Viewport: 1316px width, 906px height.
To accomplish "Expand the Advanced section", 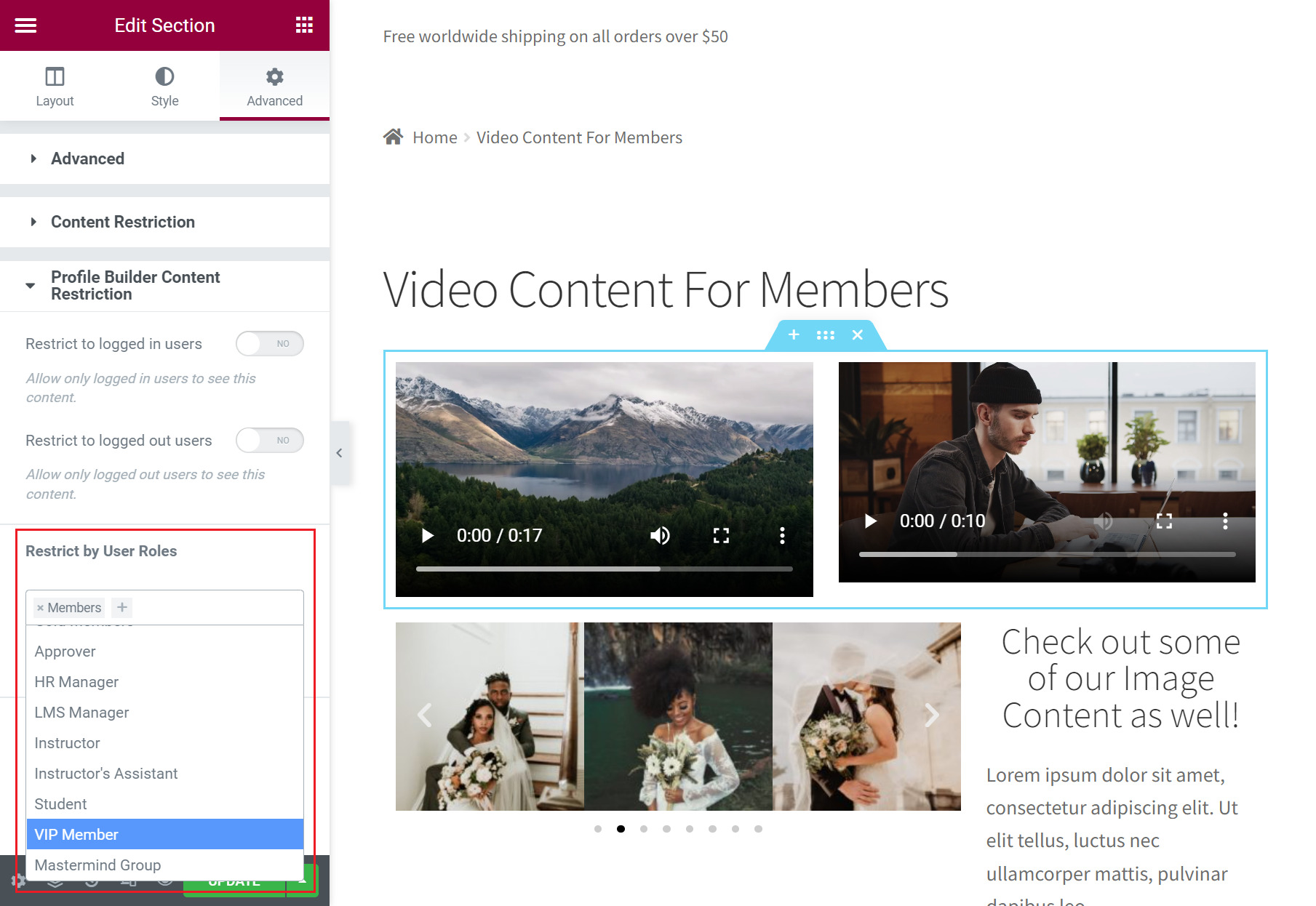I will coord(164,159).
